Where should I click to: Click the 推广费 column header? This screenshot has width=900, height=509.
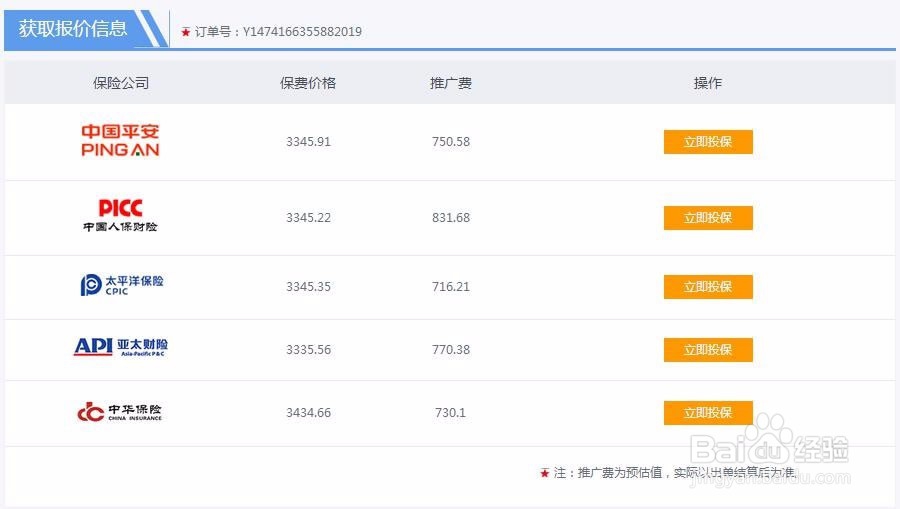coord(451,83)
